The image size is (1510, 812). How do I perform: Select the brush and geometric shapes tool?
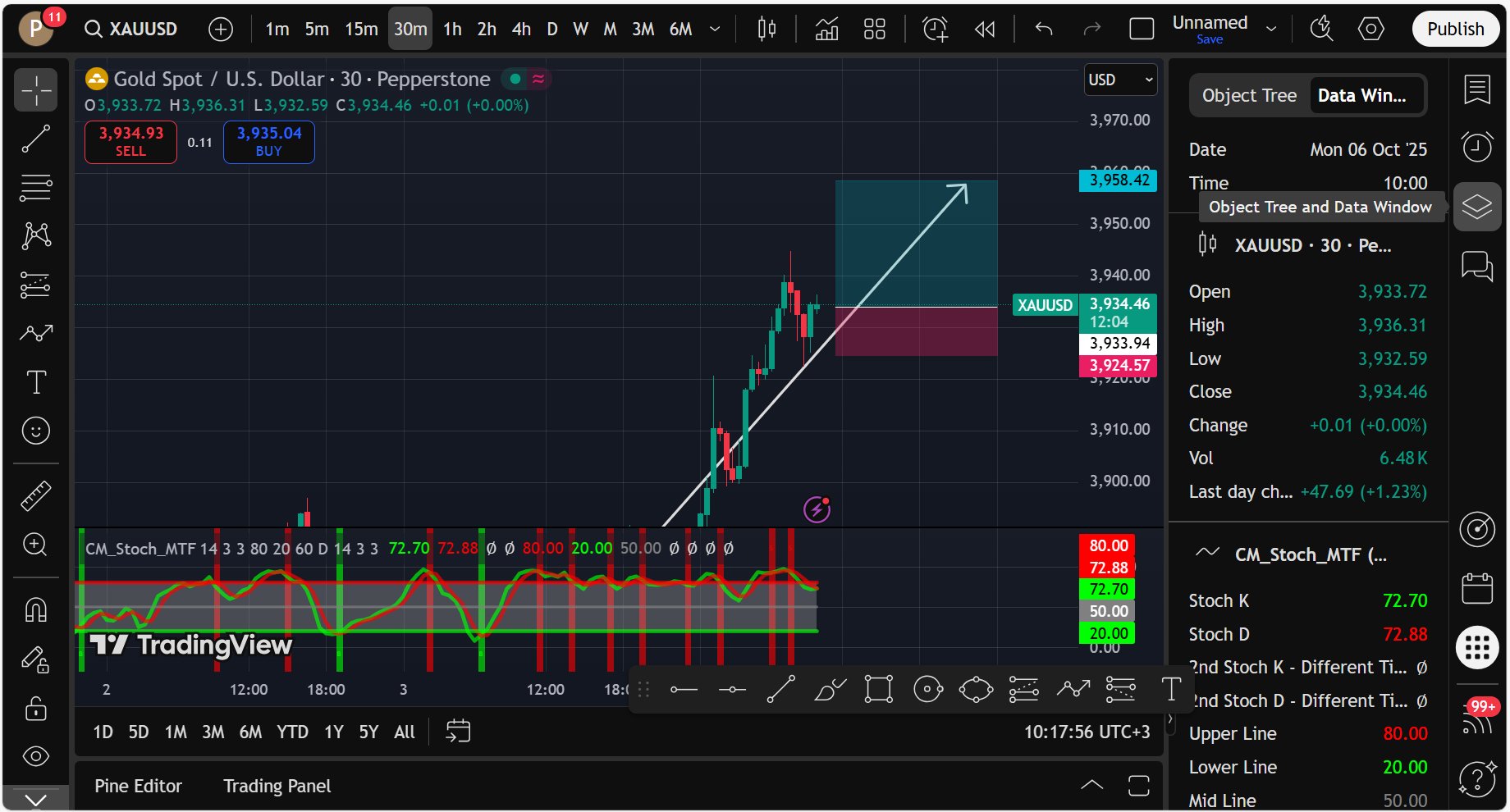tap(35, 333)
